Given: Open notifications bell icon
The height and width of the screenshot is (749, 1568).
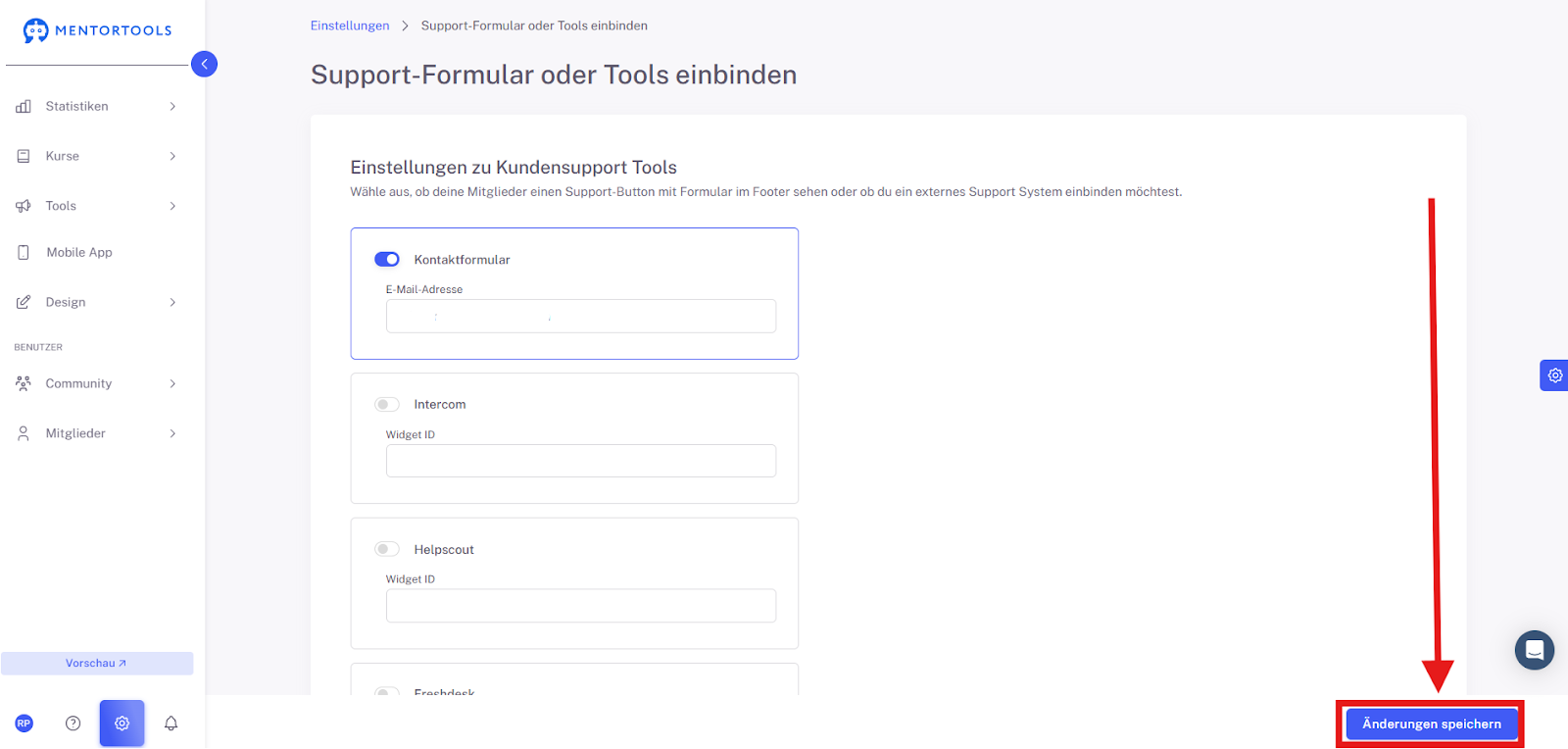Looking at the screenshot, I should click(171, 724).
